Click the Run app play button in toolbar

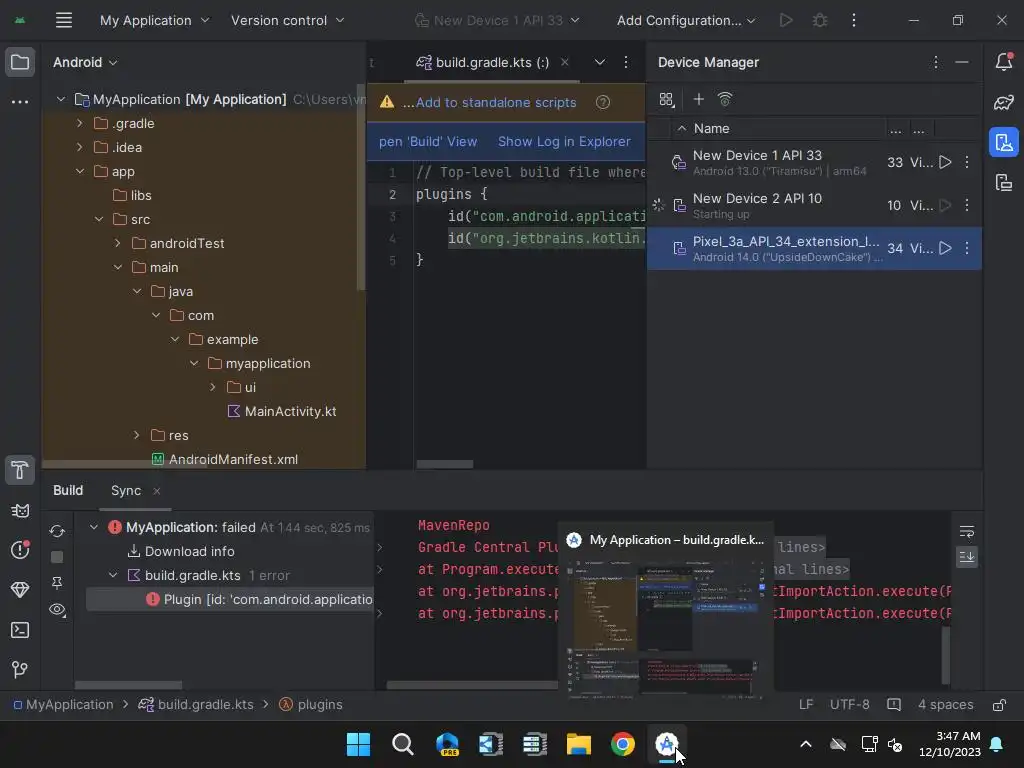pos(786,20)
